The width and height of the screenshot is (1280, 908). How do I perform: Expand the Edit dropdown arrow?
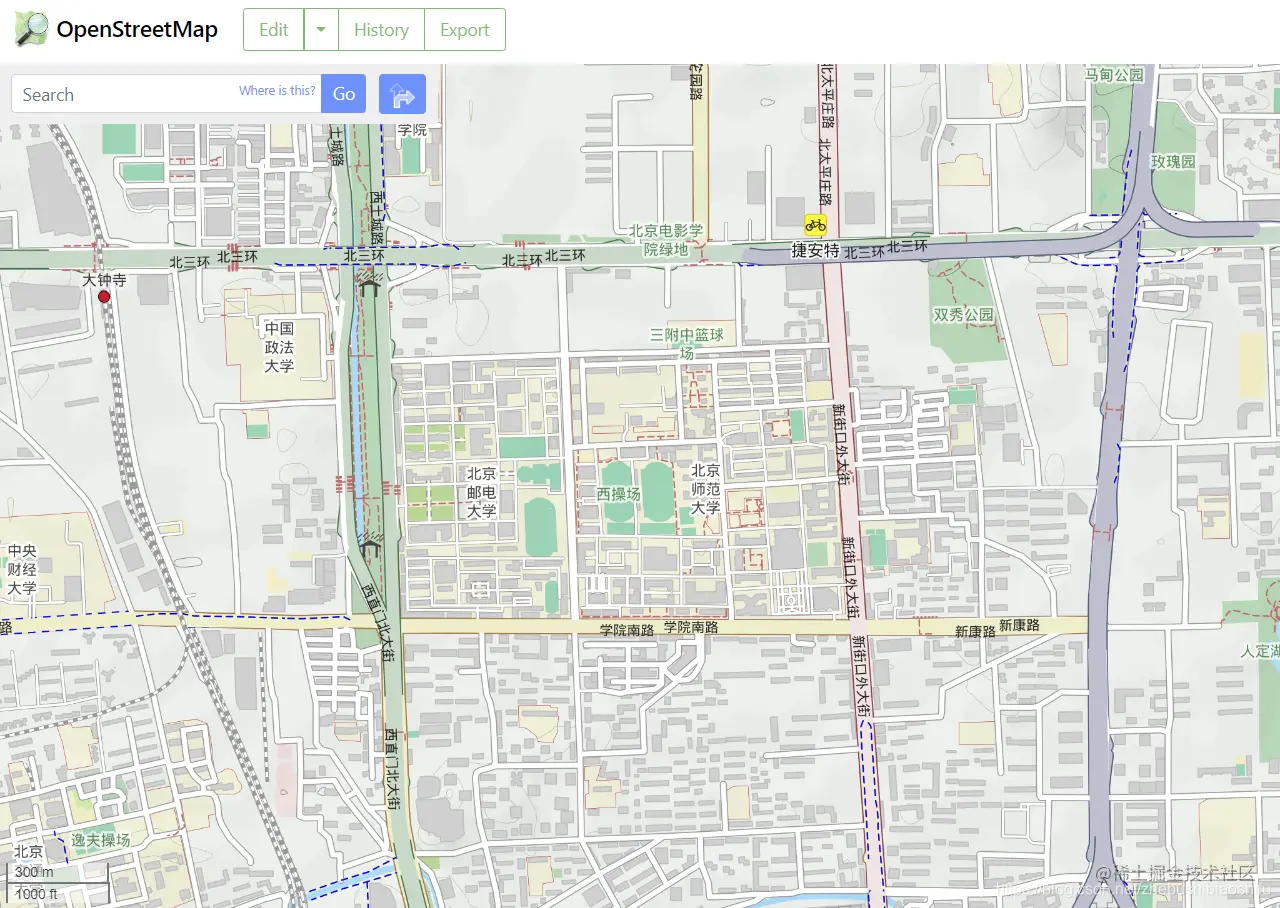(321, 29)
